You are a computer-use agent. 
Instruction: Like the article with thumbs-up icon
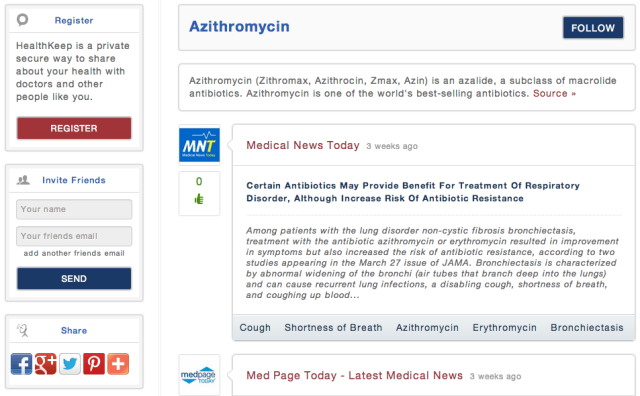(x=199, y=199)
